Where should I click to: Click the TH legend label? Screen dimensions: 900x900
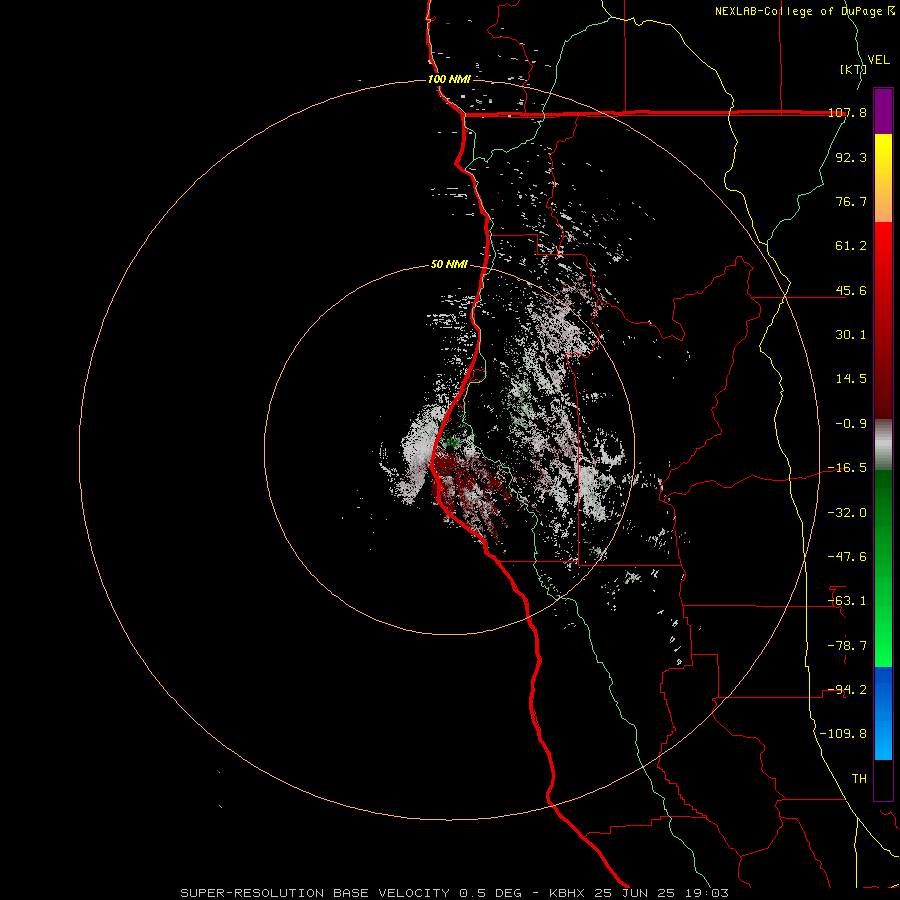tap(859, 779)
